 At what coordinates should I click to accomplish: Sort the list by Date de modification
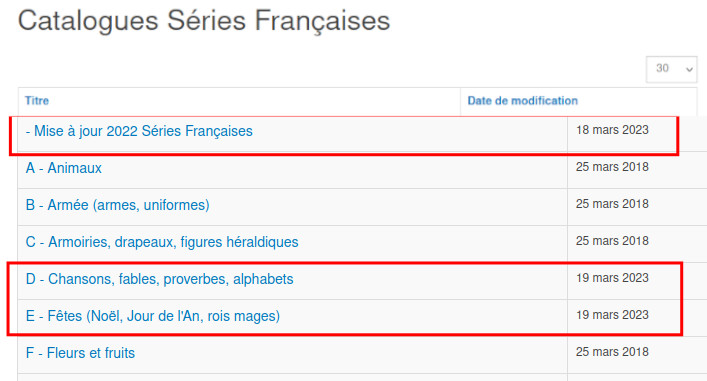[x=522, y=101]
